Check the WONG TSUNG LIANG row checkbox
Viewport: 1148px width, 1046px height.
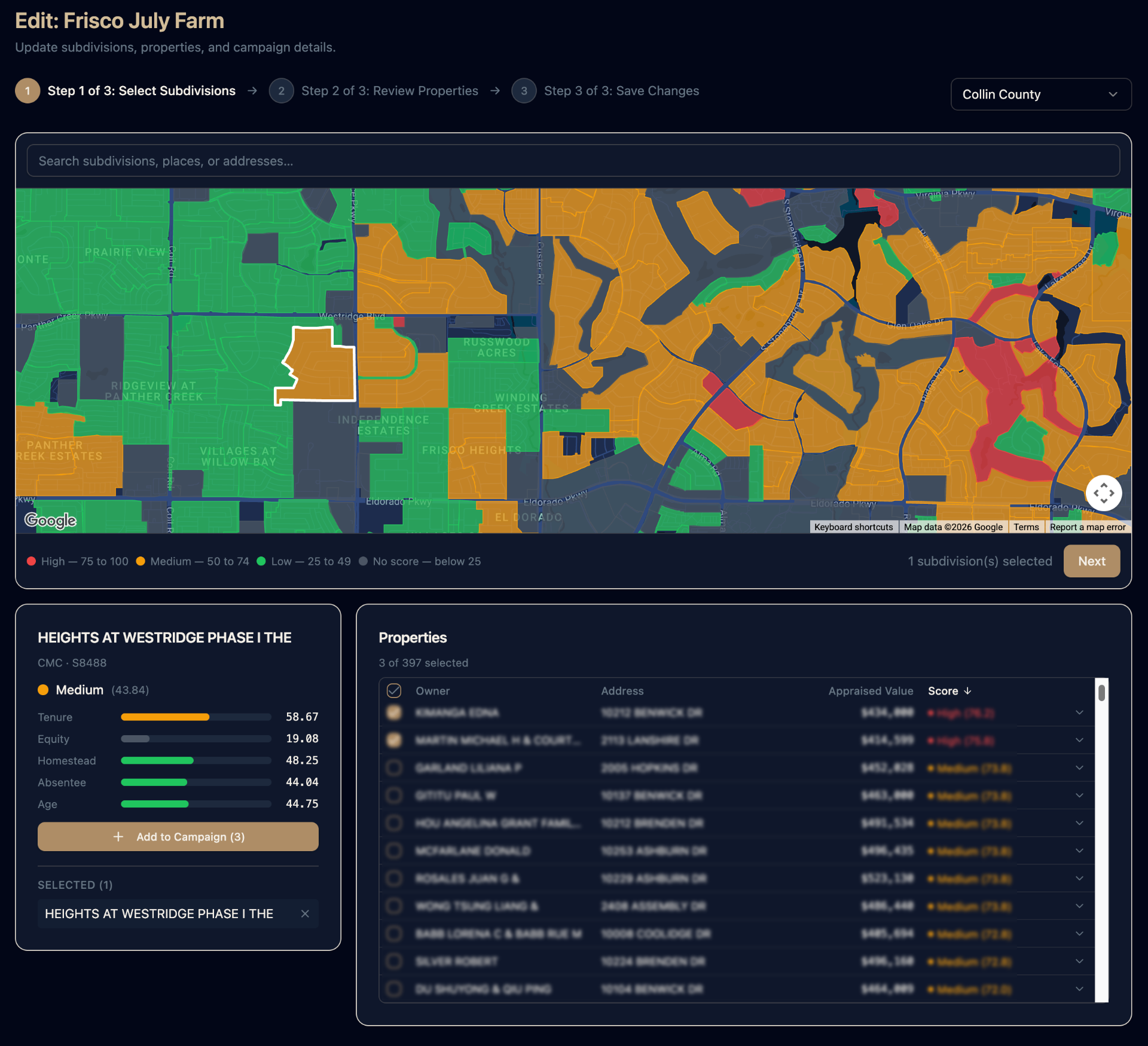393,906
